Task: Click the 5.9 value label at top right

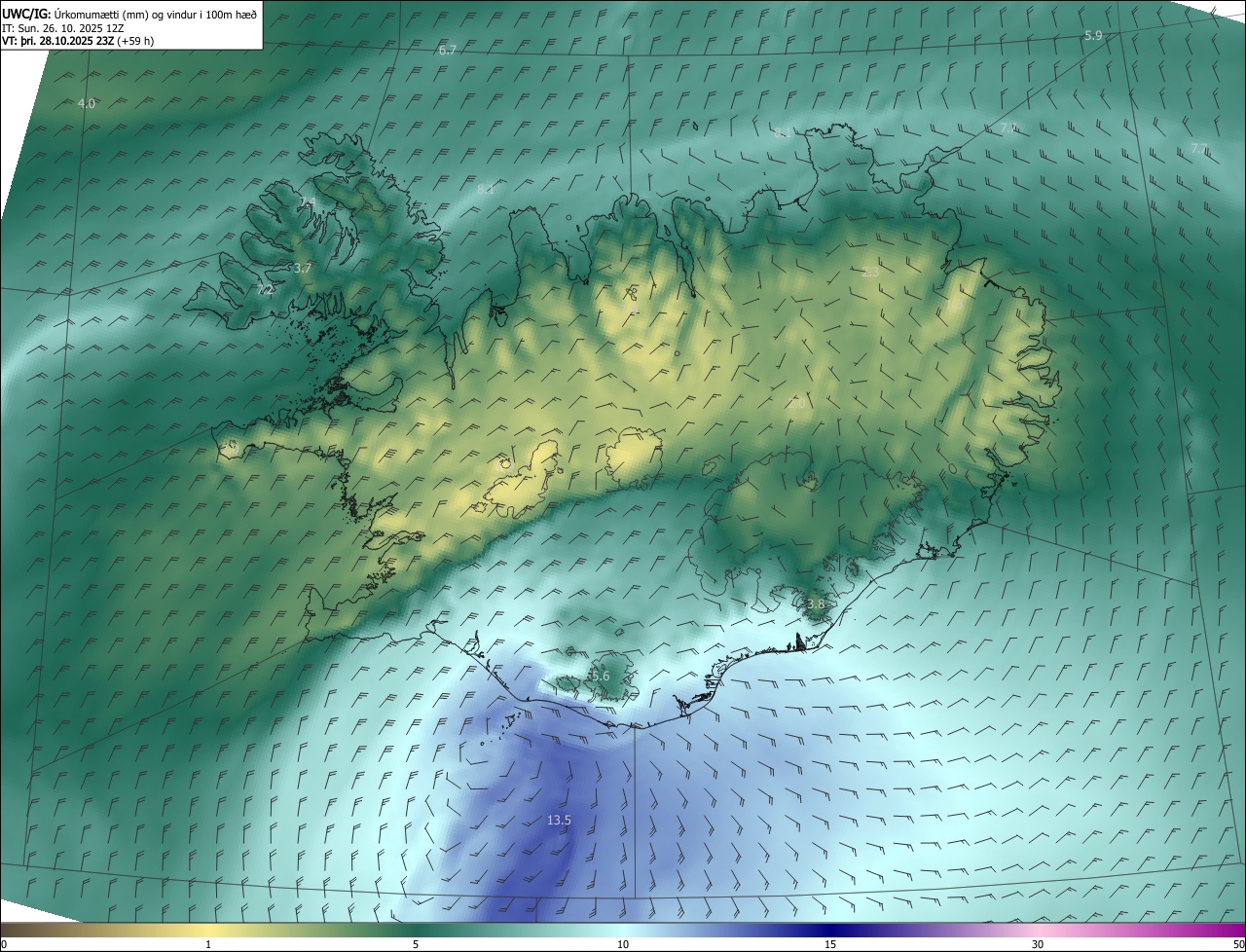Action: point(1093,36)
